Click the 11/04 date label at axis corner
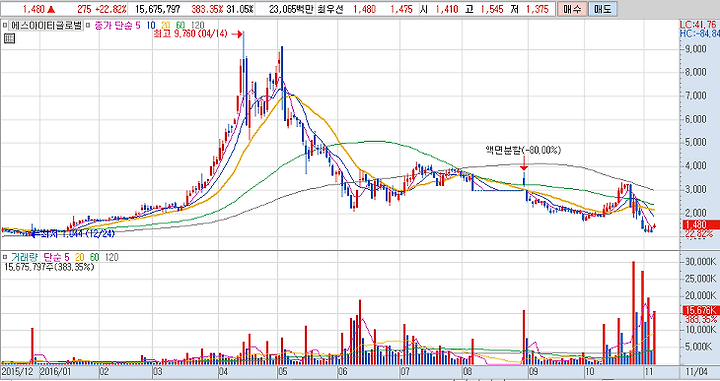This screenshot has height=381, width=720. [696, 371]
